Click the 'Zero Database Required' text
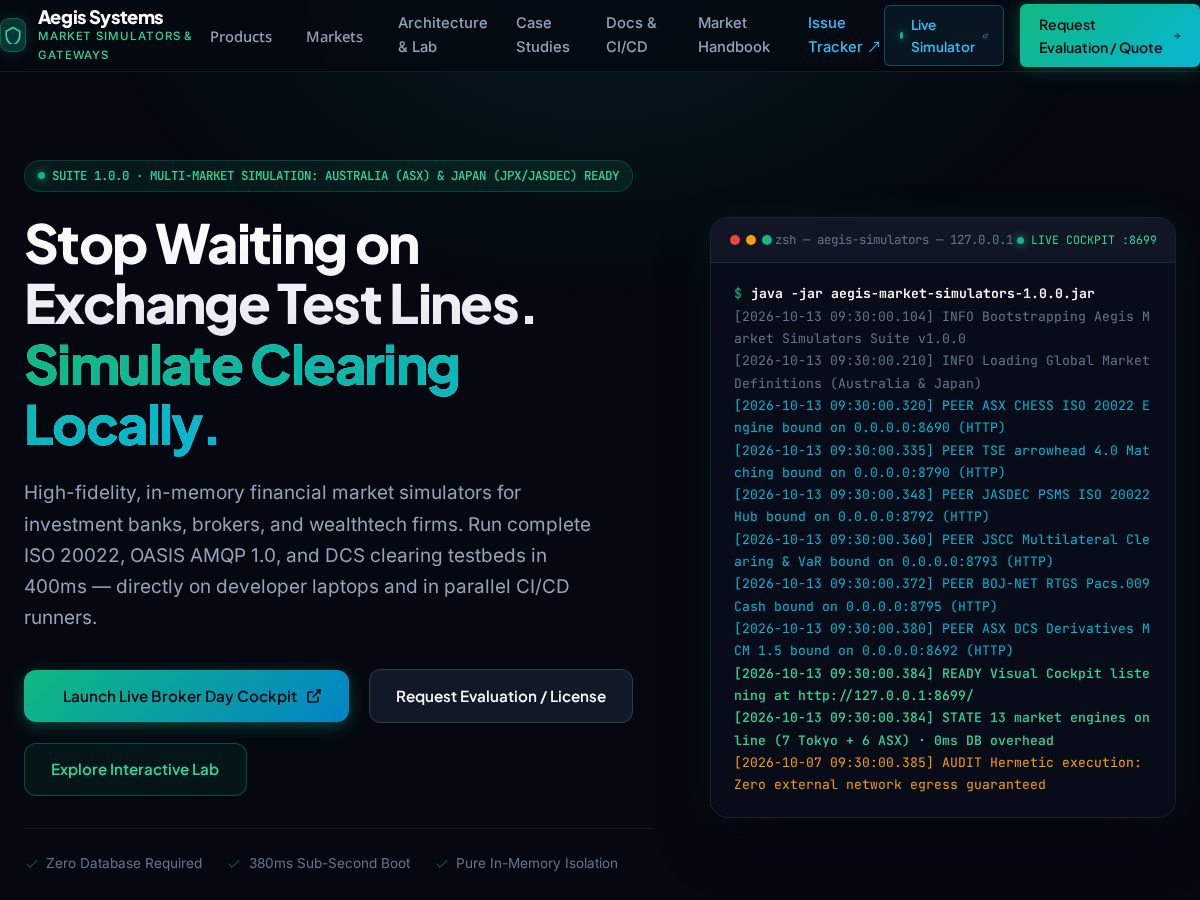1200x900 pixels. pos(124,863)
